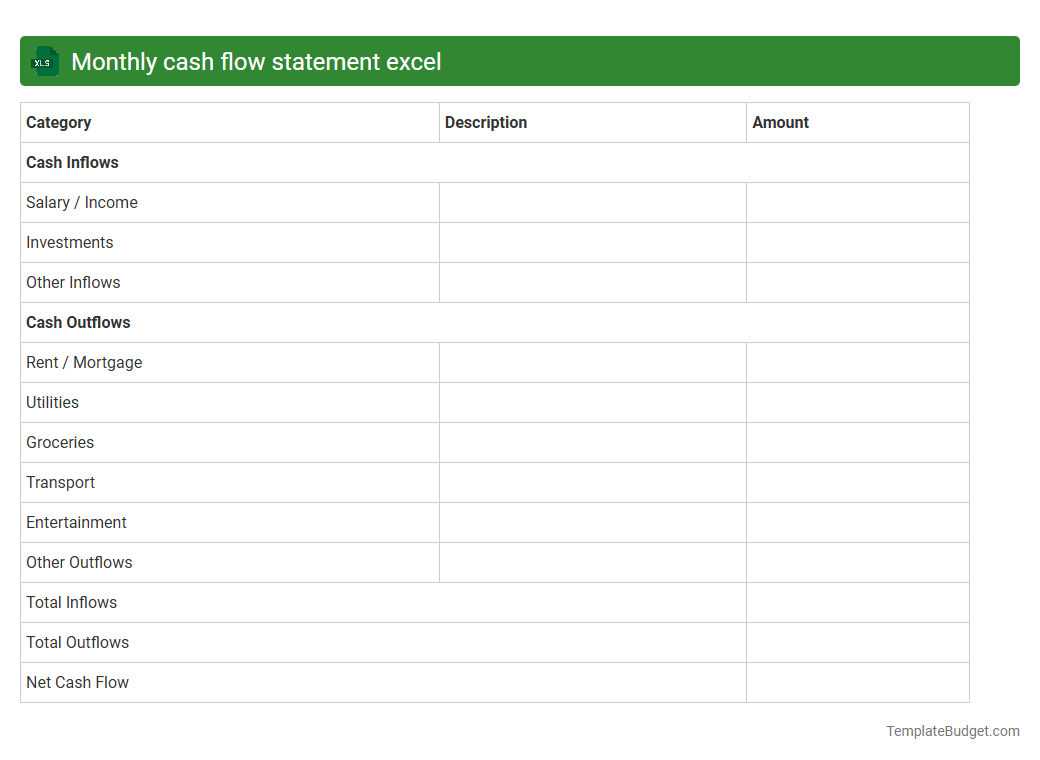Select the Cash Inflows section row
The width and height of the screenshot is (1040, 760).
click(71, 162)
